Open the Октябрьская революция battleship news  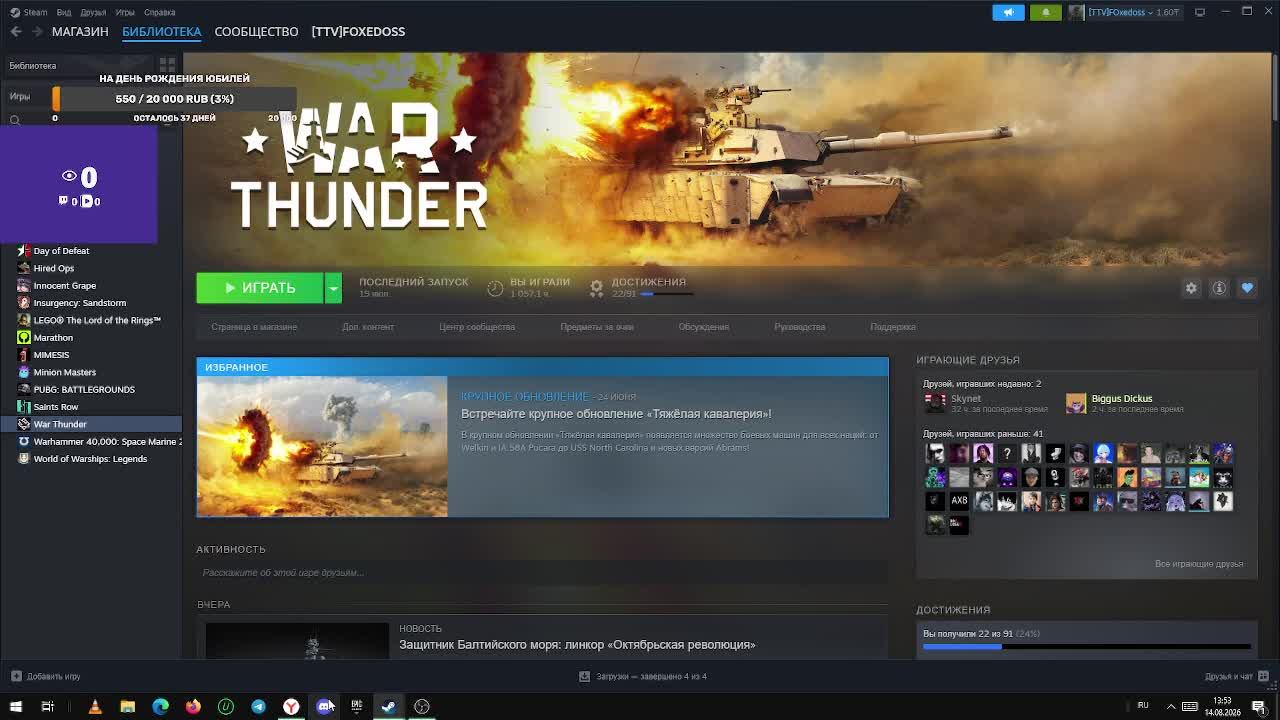pyautogui.click(x=577, y=645)
